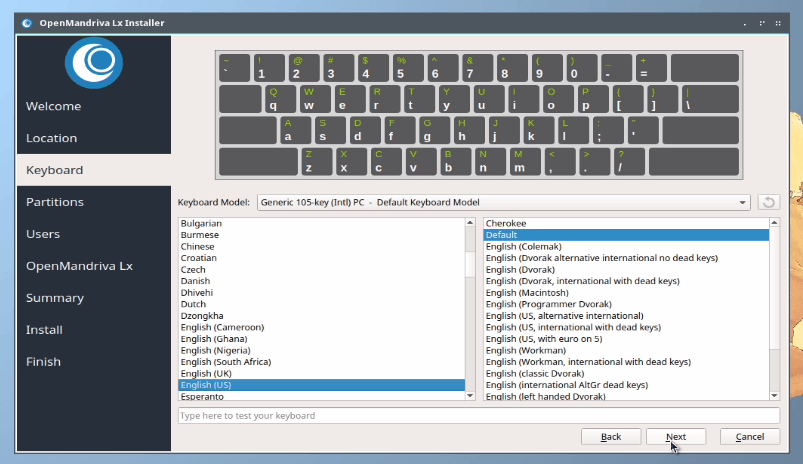Click layout list scroll-up arrow

pyautogui.click(x=470, y=222)
